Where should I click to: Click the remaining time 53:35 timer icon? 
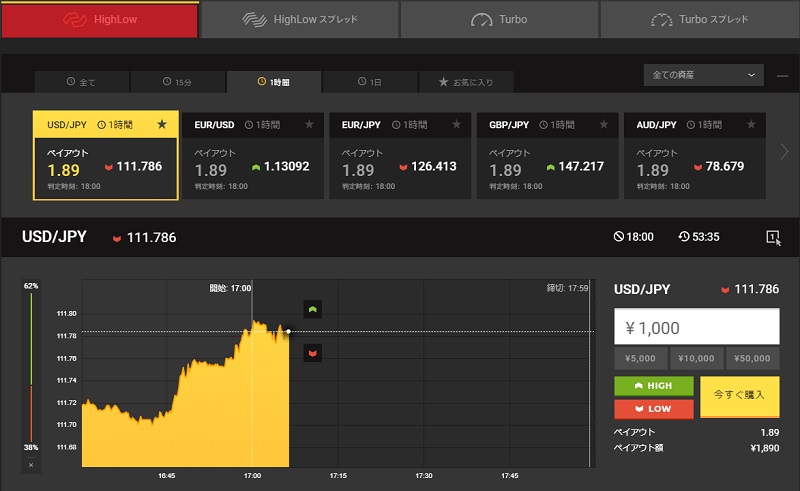click(684, 236)
